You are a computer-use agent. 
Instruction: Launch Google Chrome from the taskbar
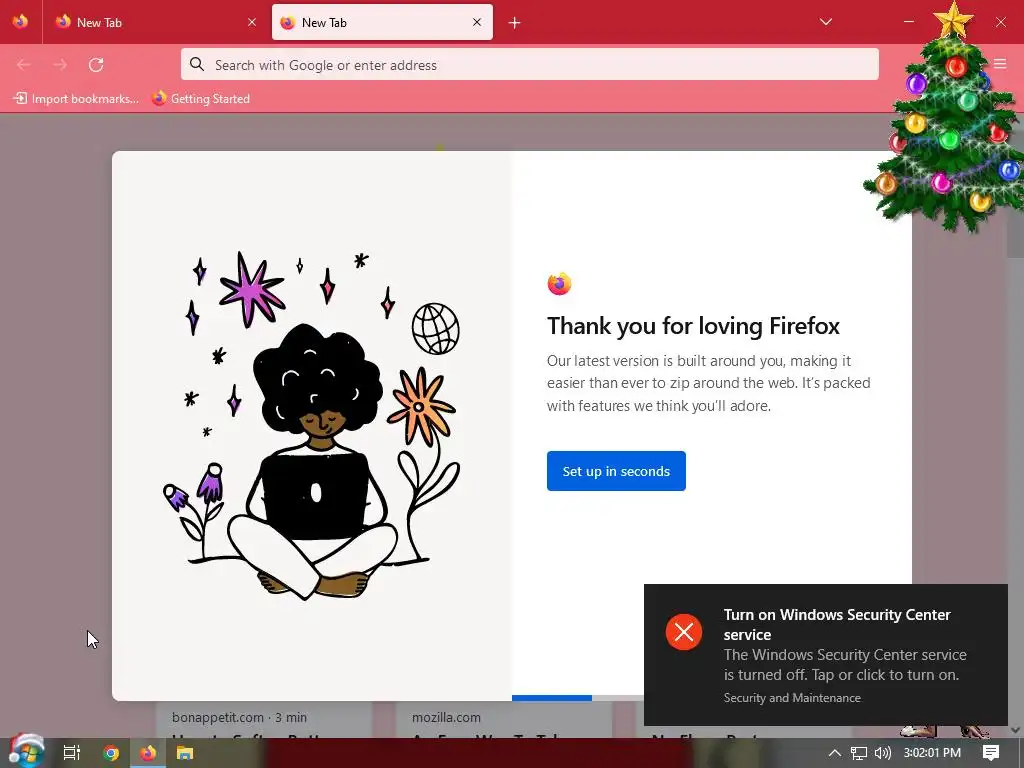(111, 753)
